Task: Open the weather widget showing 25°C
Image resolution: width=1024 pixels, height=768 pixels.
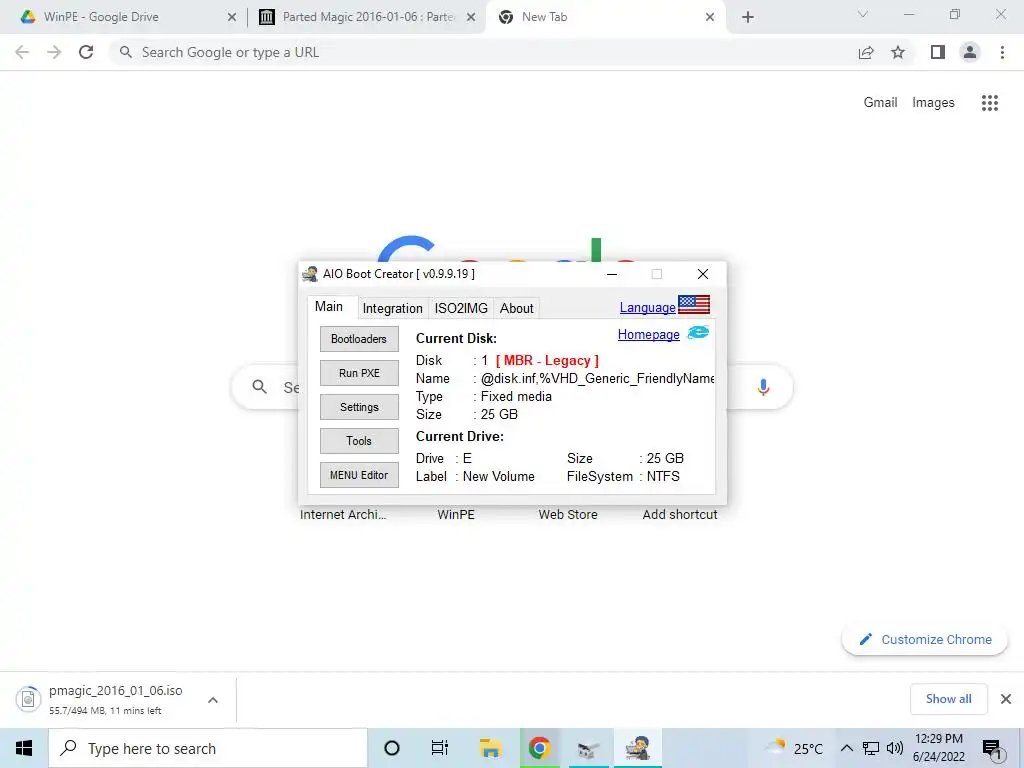Action: tap(793, 748)
